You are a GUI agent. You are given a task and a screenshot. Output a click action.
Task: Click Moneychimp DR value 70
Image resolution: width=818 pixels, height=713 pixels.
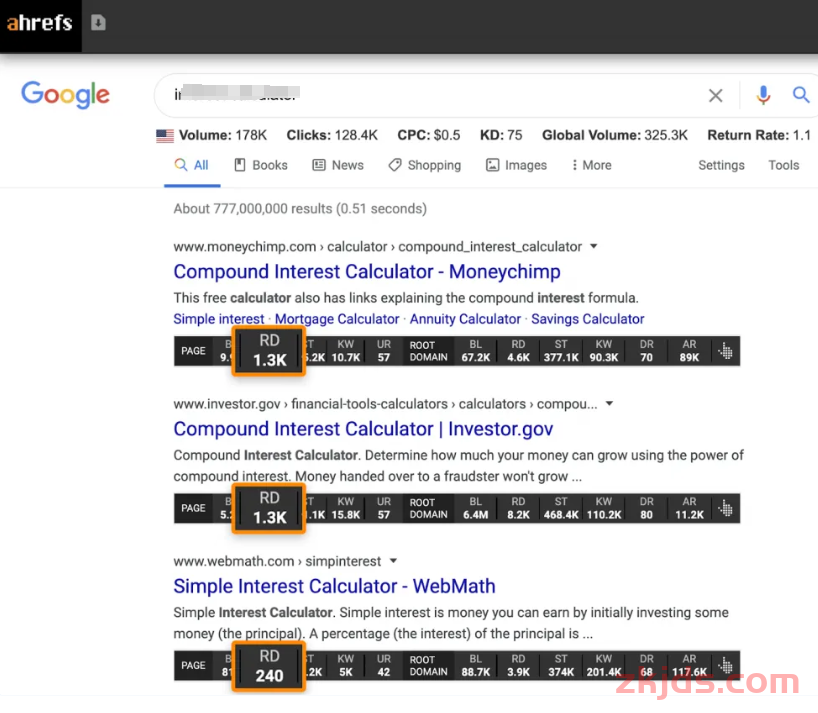646,357
